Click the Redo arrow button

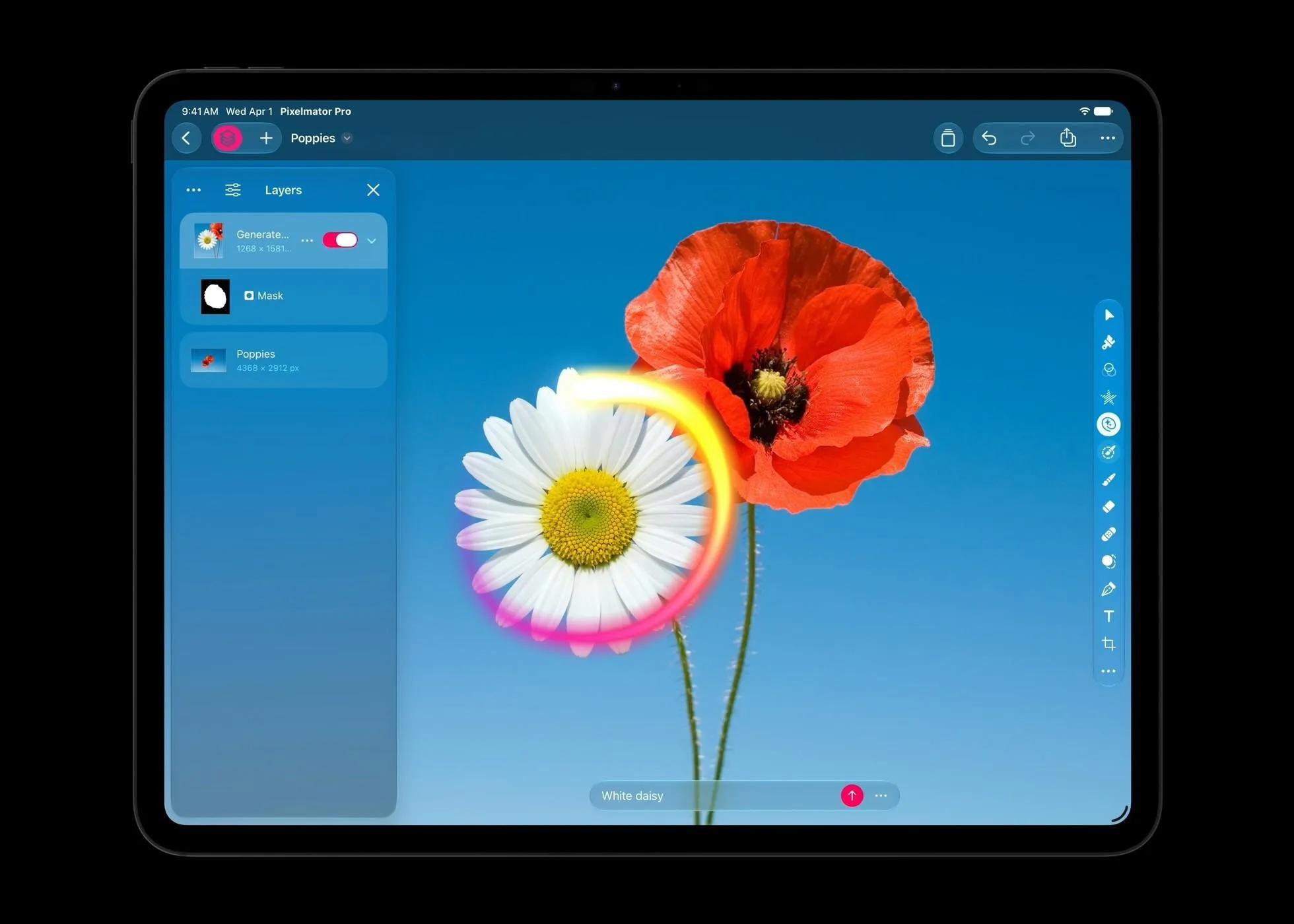click(x=1028, y=138)
